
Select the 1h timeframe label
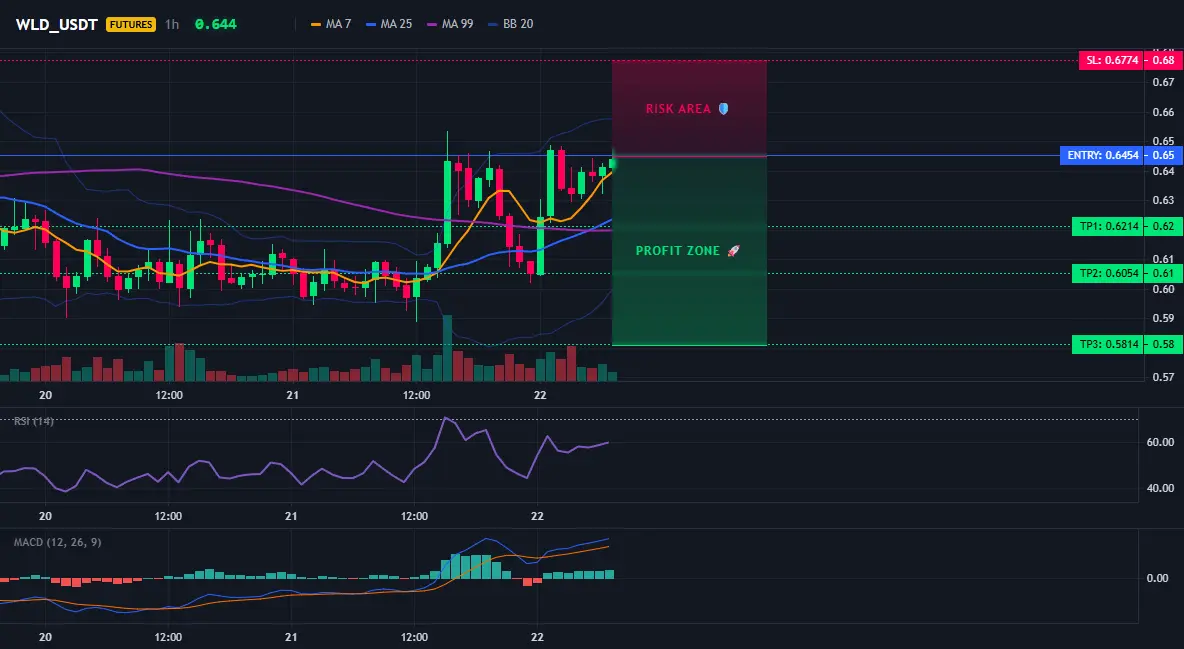[x=172, y=24]
